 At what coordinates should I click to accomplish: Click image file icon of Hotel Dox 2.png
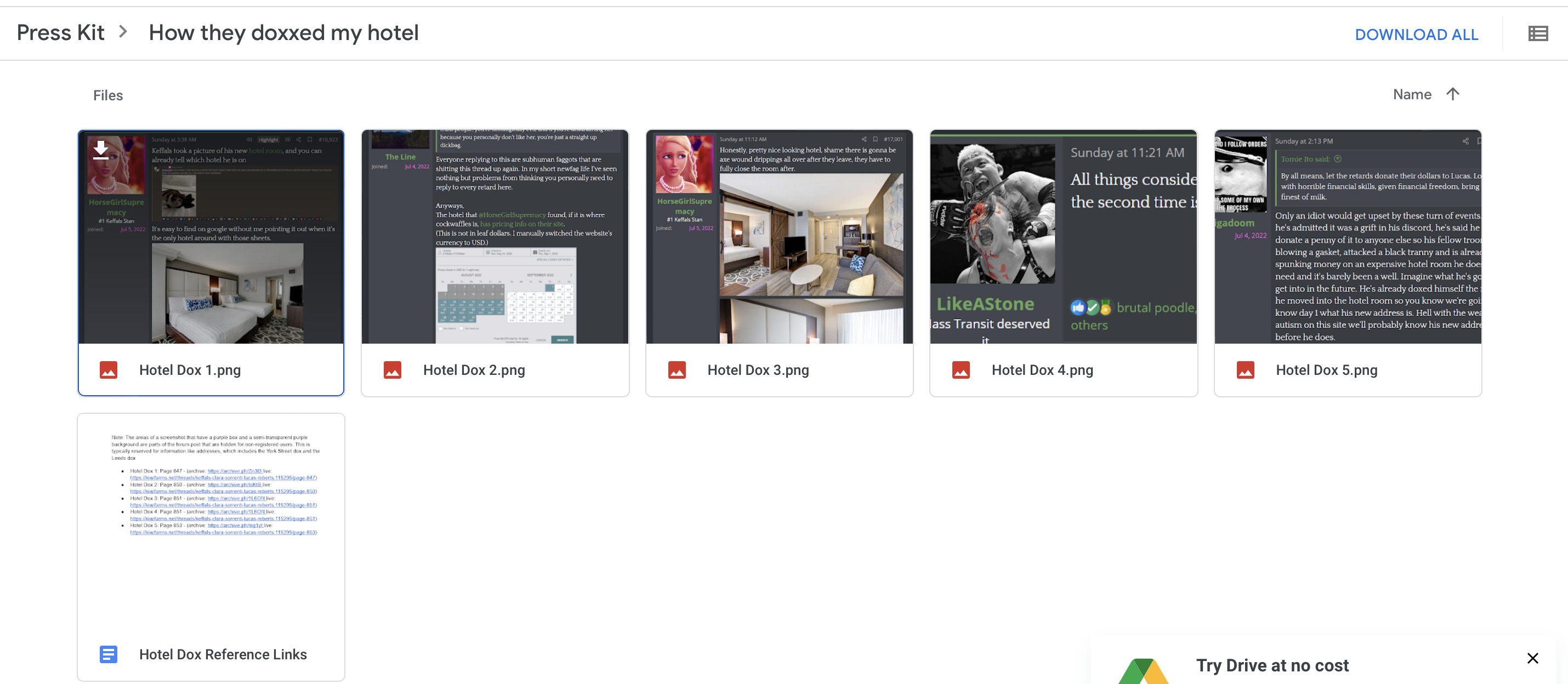point(393,370)
